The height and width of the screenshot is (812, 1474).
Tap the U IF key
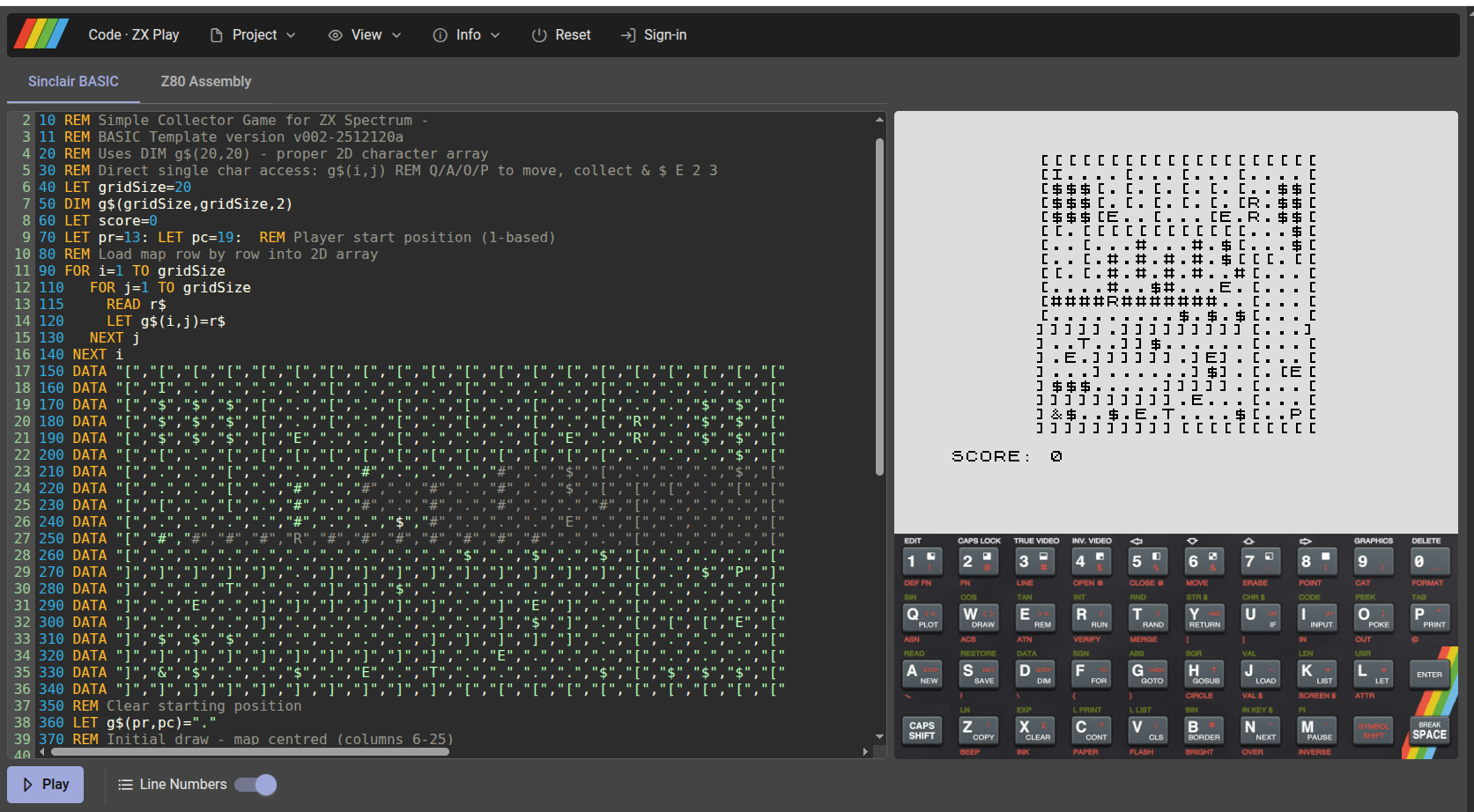tap(1261, 616)
